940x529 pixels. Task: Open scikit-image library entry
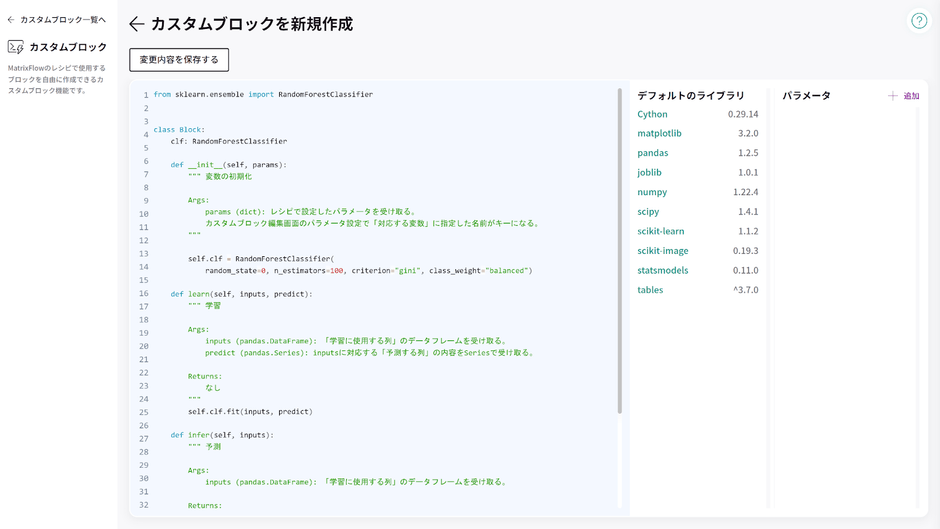[663, 251]
